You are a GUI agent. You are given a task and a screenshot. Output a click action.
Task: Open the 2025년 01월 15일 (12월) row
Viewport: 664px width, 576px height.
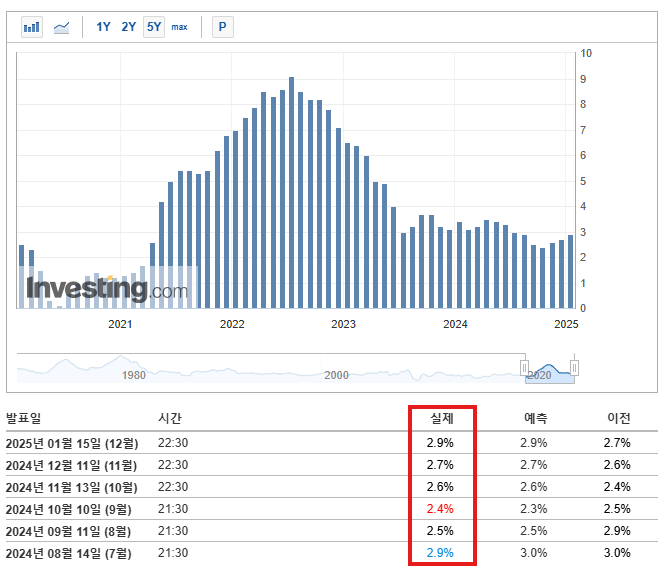[x=332, y=443]
